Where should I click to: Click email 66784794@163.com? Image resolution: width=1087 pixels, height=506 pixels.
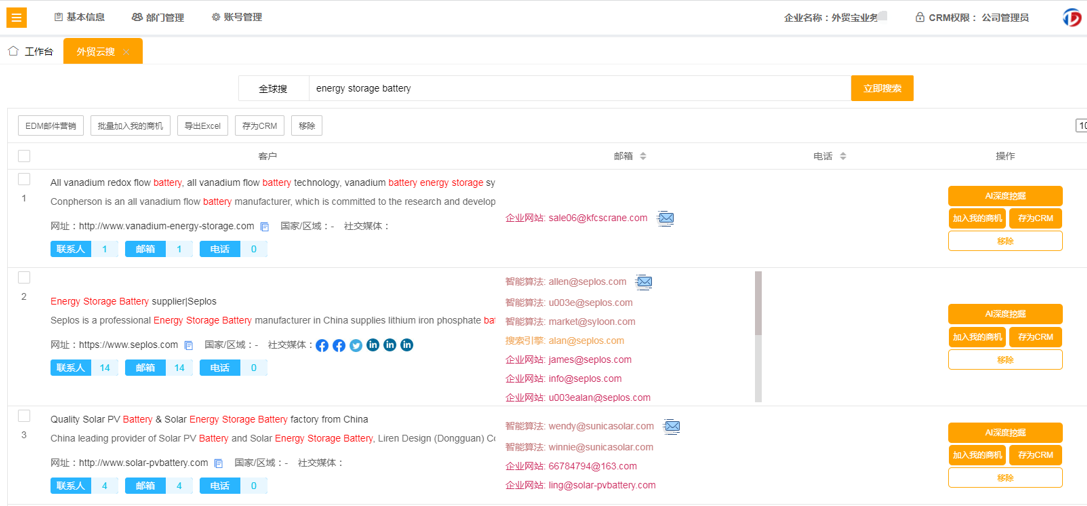[x=593, y=466]
